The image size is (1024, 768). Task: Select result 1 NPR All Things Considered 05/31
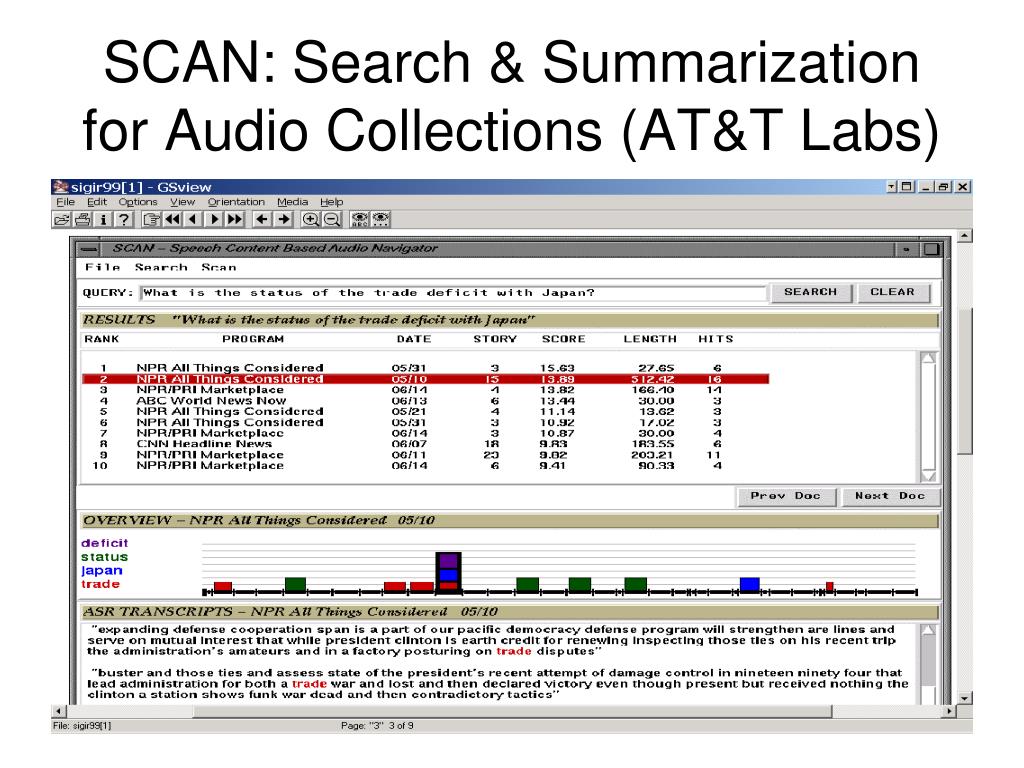[x=425, y=368]
